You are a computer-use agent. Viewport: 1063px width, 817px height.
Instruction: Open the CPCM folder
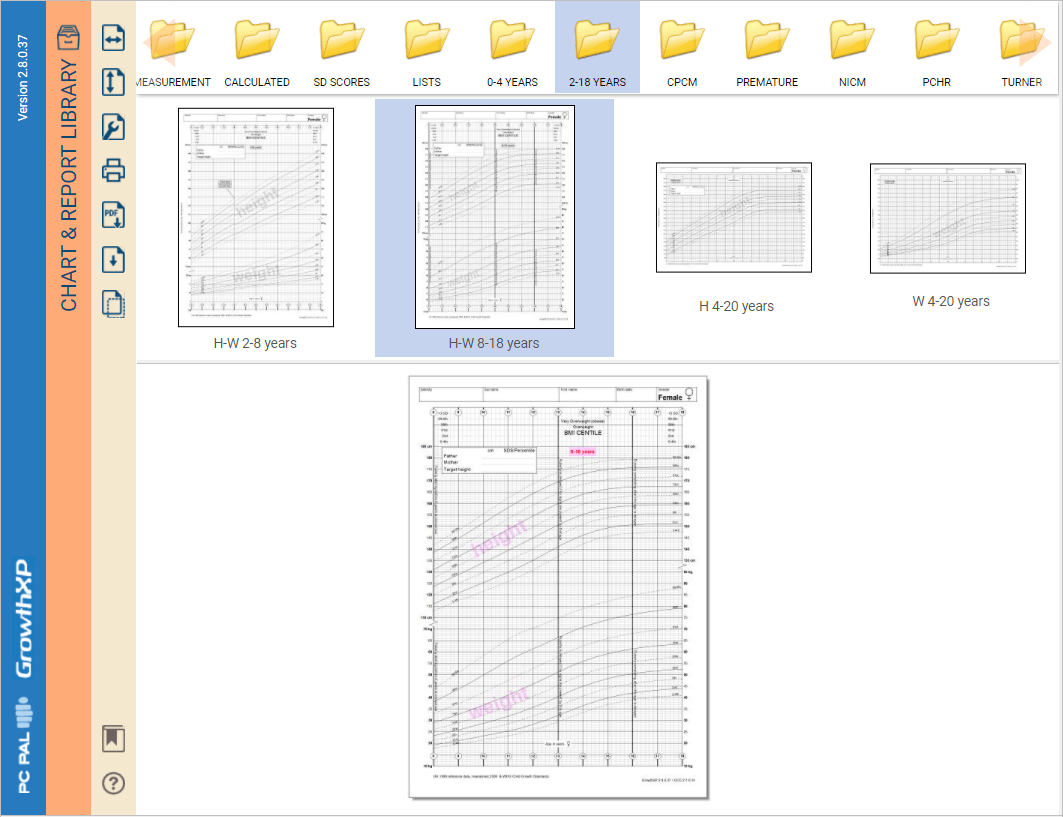682,53
